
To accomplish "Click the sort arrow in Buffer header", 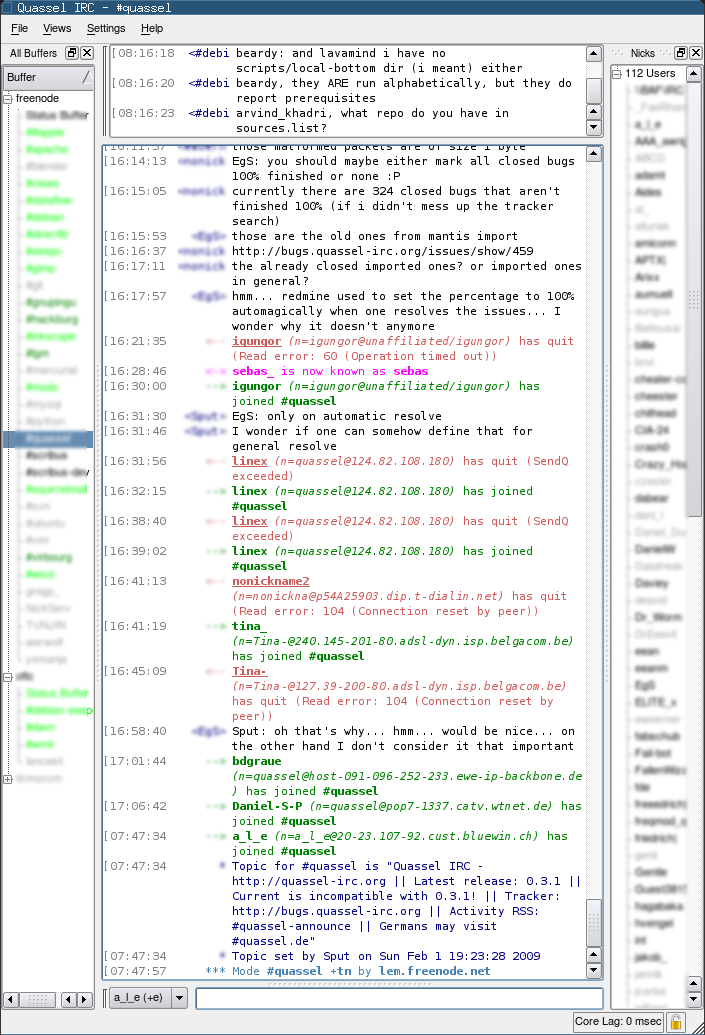I will pyautogui.click(x=86, y=77).
